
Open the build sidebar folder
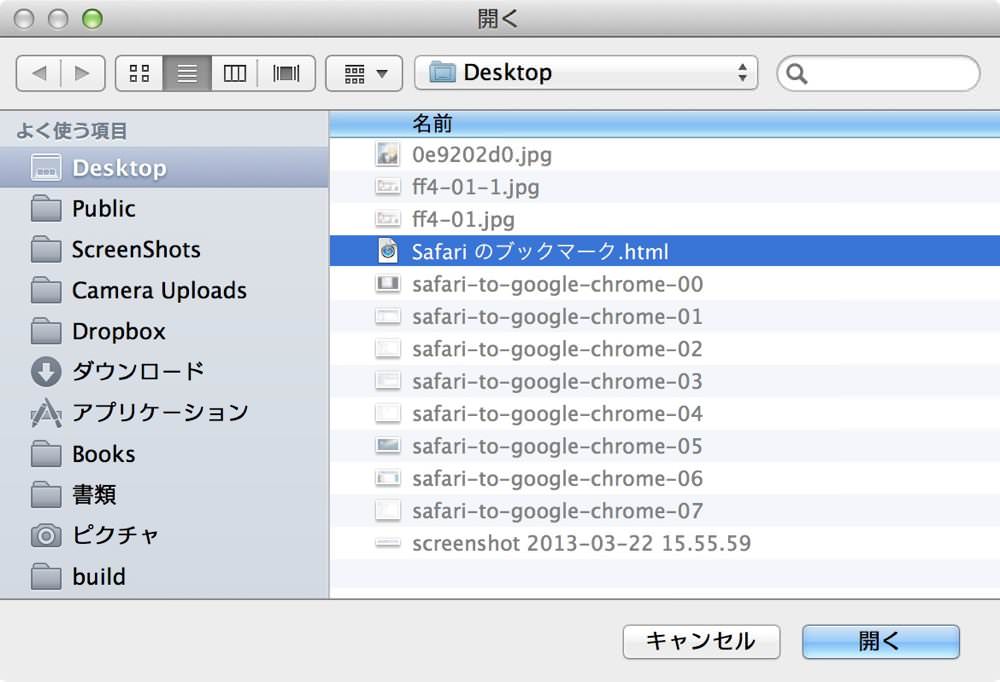click(165, 576)
